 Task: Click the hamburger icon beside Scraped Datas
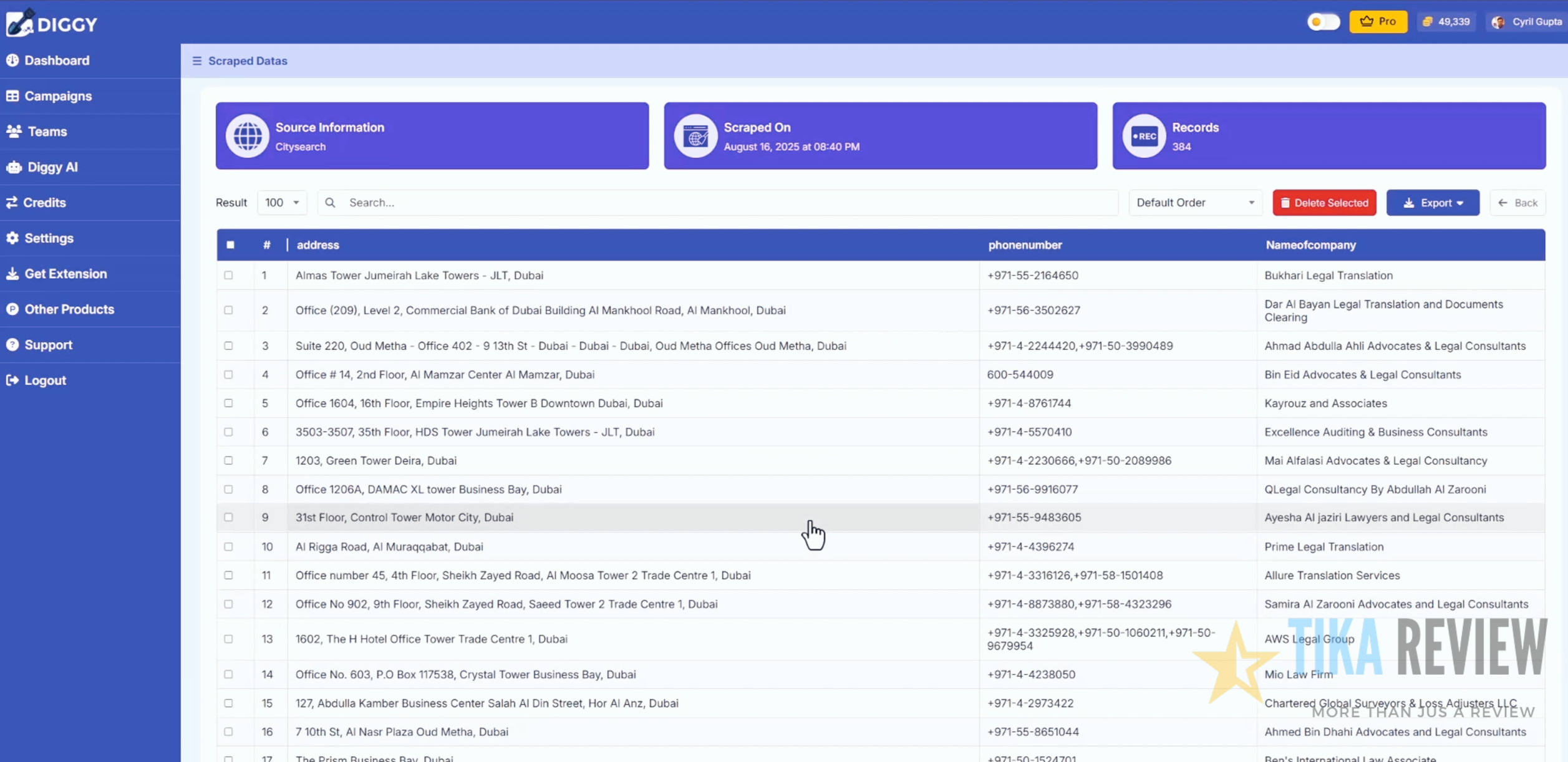197,60
